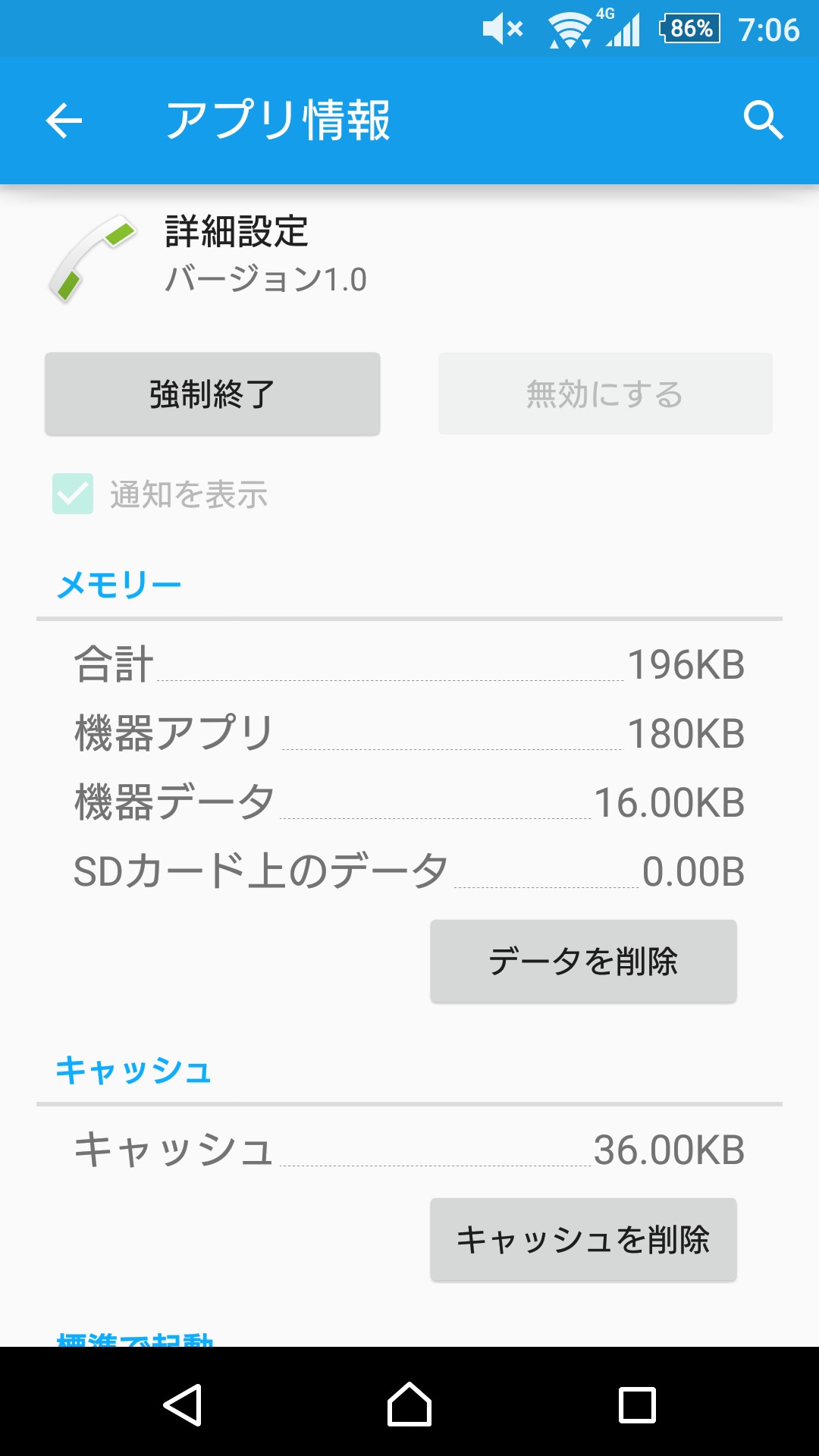Screen dimensions: 819x1456
Task: Tap the データを削除 button
Action: 583,961
